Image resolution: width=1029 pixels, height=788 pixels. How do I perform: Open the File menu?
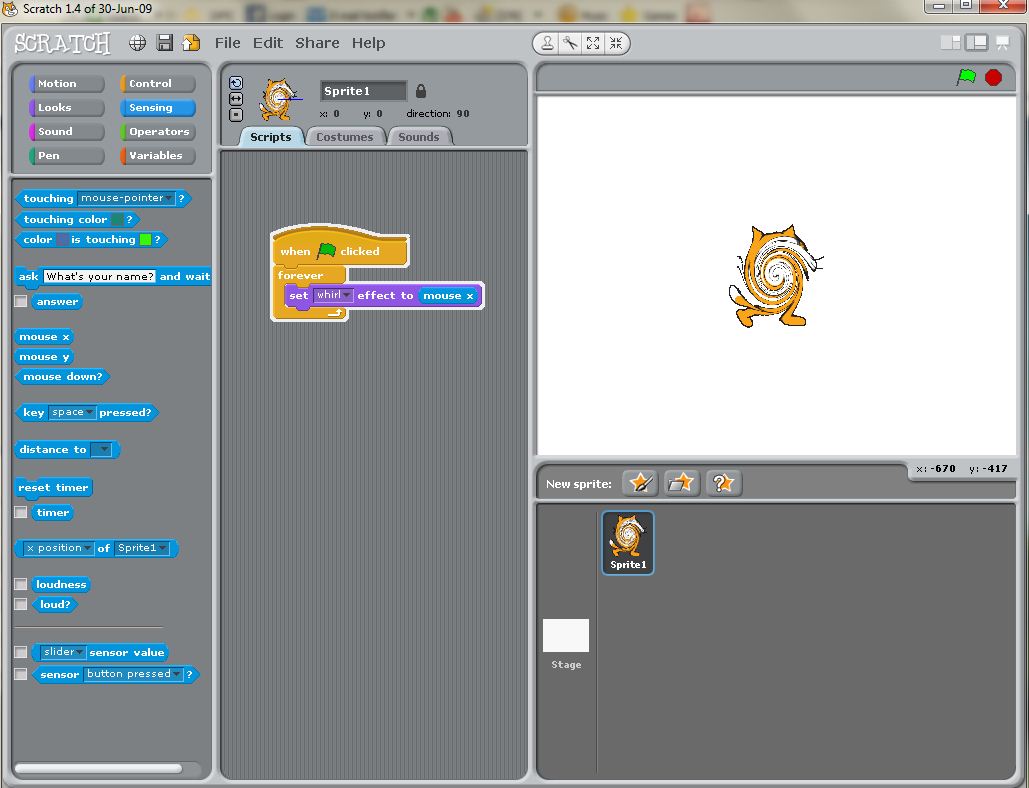point(228,43)
